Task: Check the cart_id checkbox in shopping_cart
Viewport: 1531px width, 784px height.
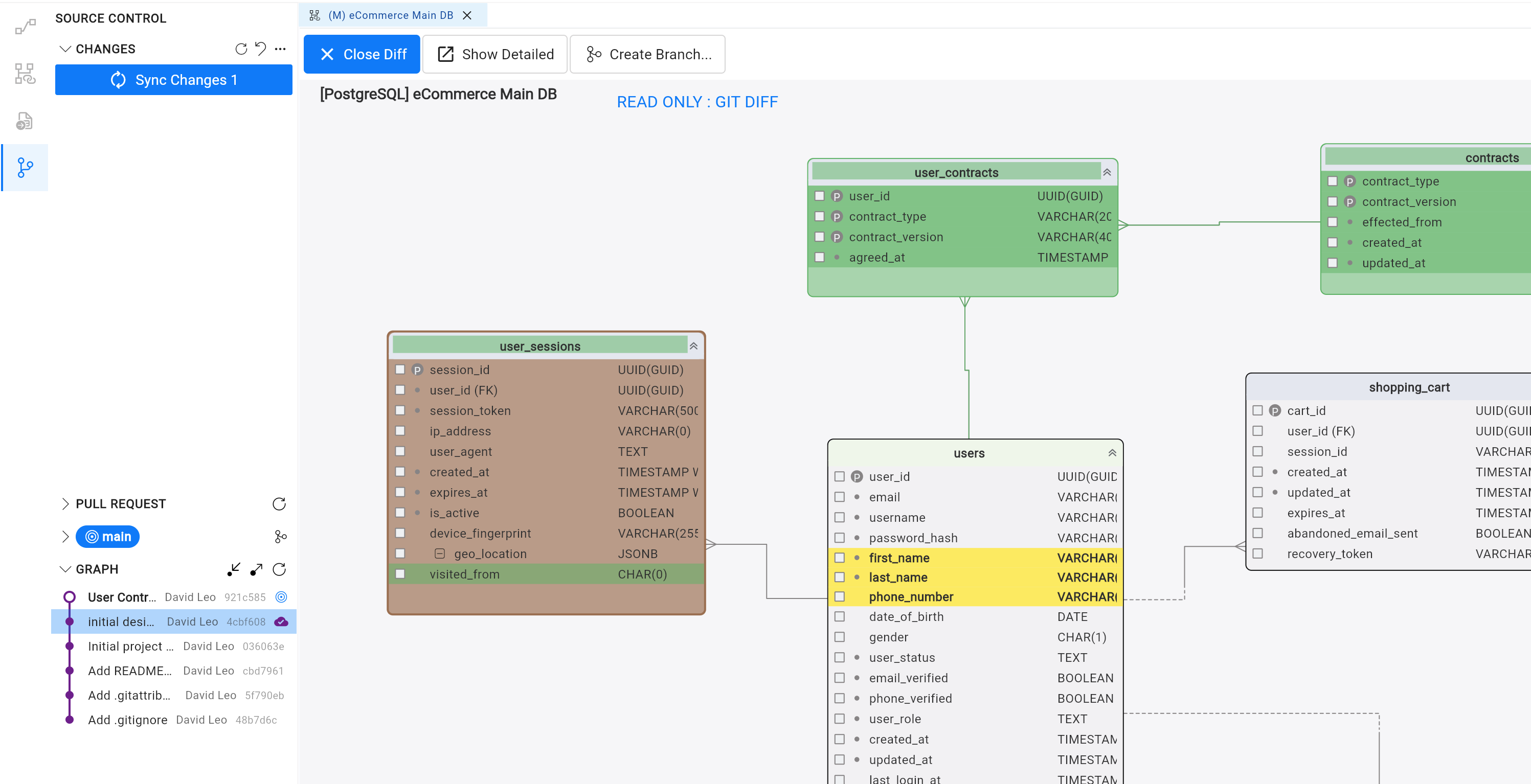Action: click(x=1257, y=410)
